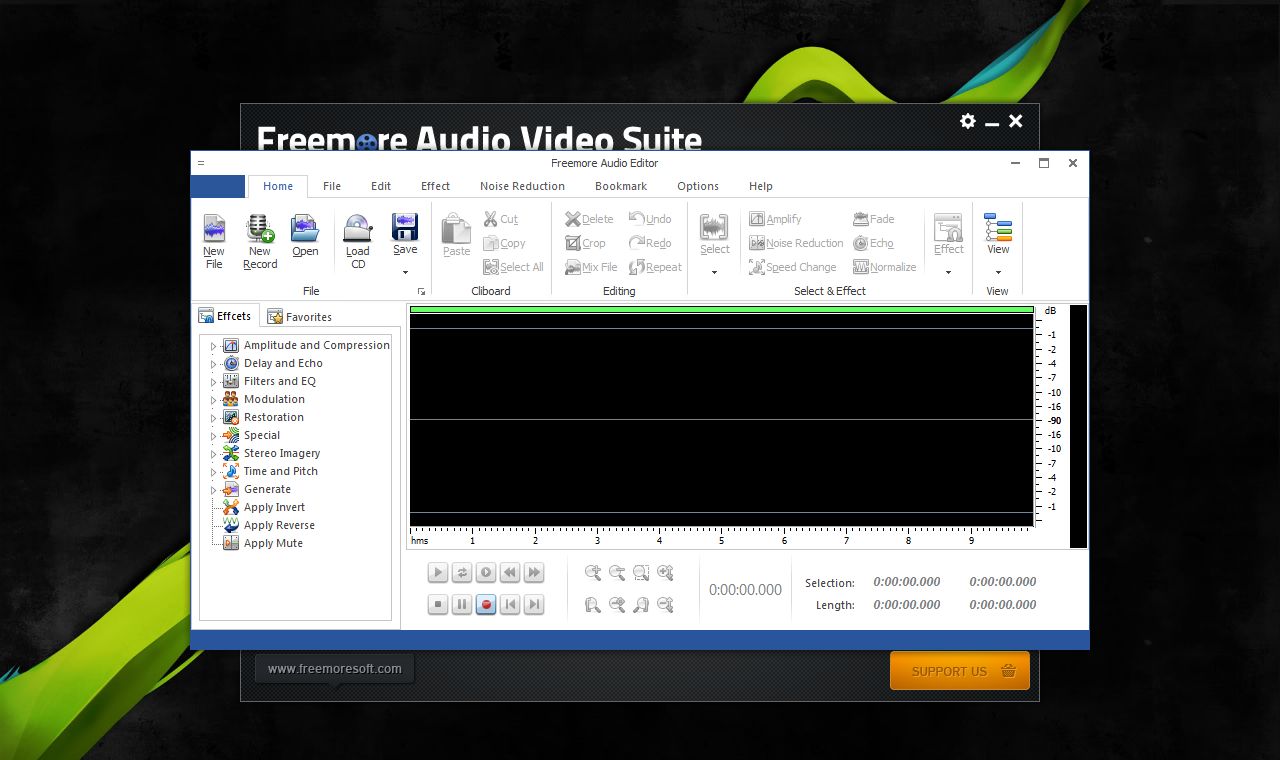The height and width of the screenshot is (760, 1280).
Task: Load CD using the disc drive icon
Action: coord(358,241)
